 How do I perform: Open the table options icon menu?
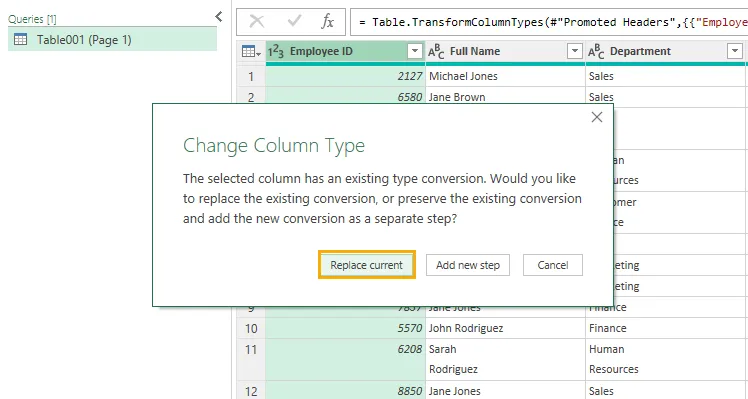(x=251, y=52)
